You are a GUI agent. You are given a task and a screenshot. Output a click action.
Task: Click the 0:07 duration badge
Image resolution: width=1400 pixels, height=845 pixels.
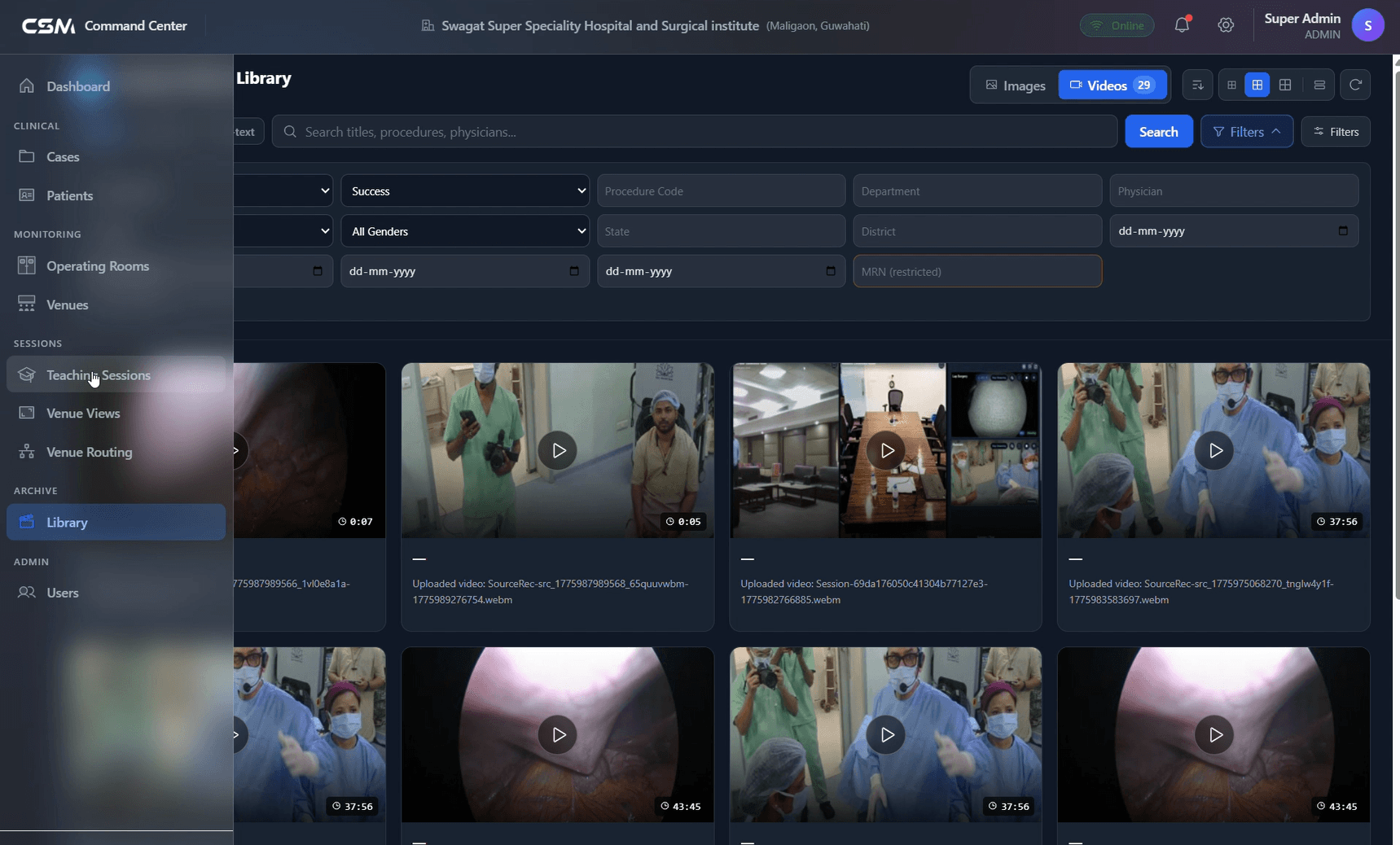click(355, 521)
